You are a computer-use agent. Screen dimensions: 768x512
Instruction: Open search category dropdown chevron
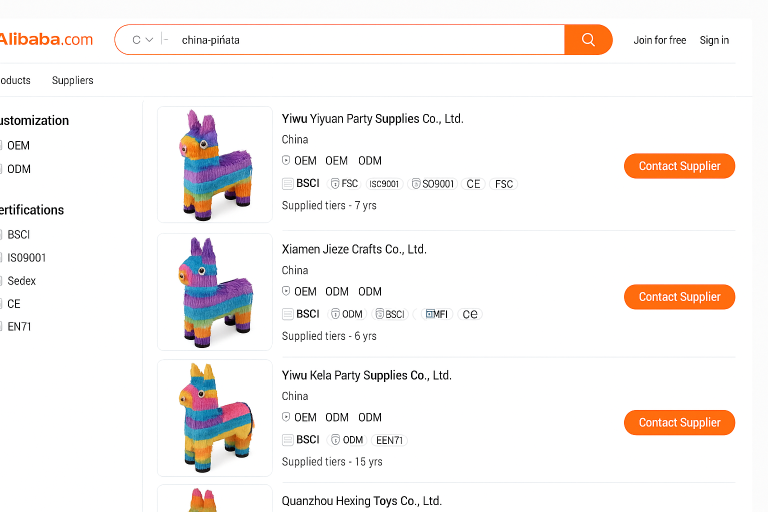(x=149, y=40)
